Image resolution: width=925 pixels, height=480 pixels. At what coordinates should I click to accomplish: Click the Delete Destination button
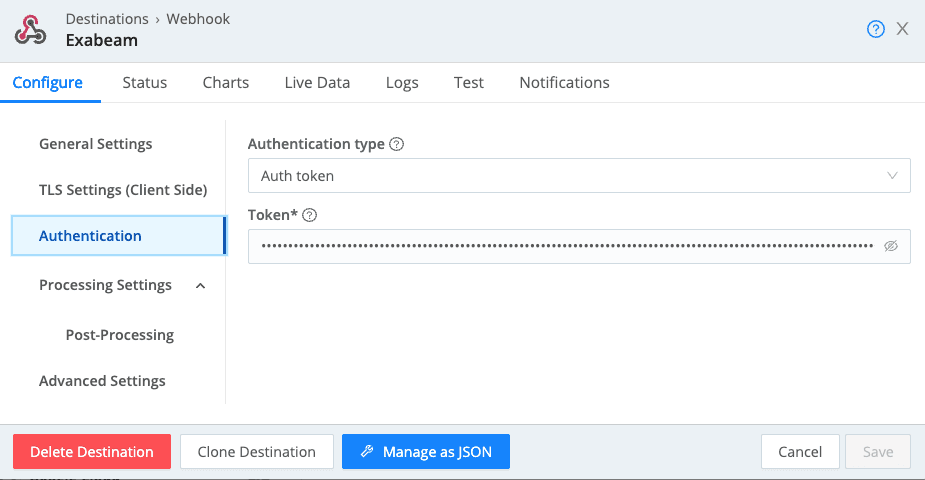[x=92, y=452]
